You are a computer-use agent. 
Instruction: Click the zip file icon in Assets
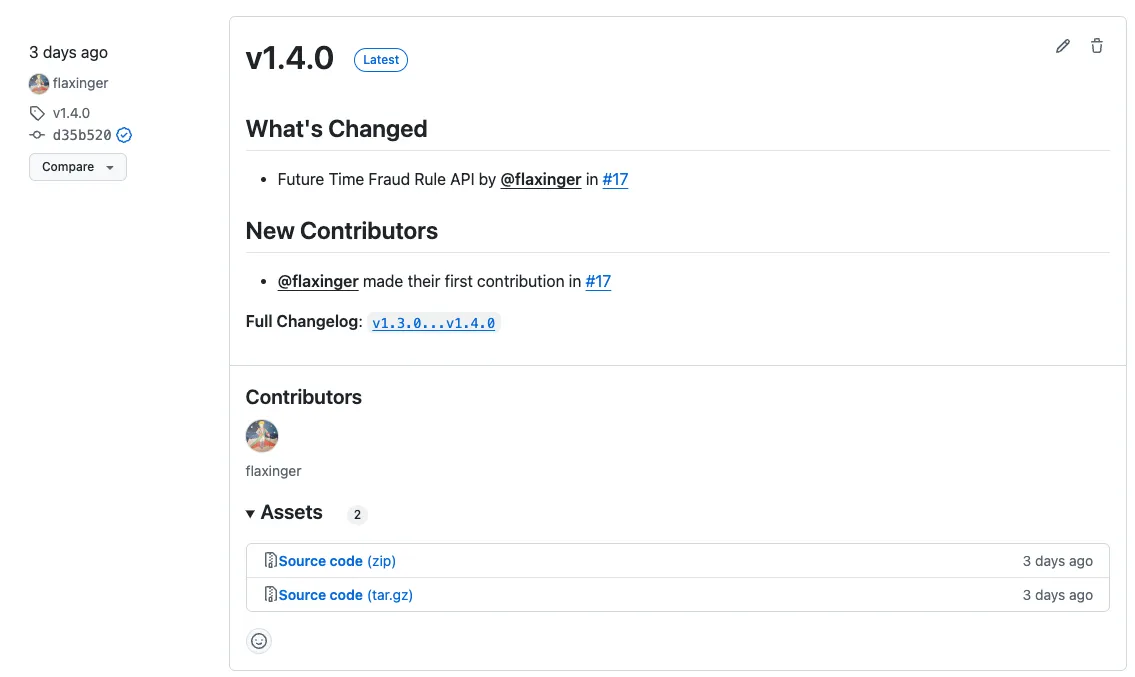270,561
